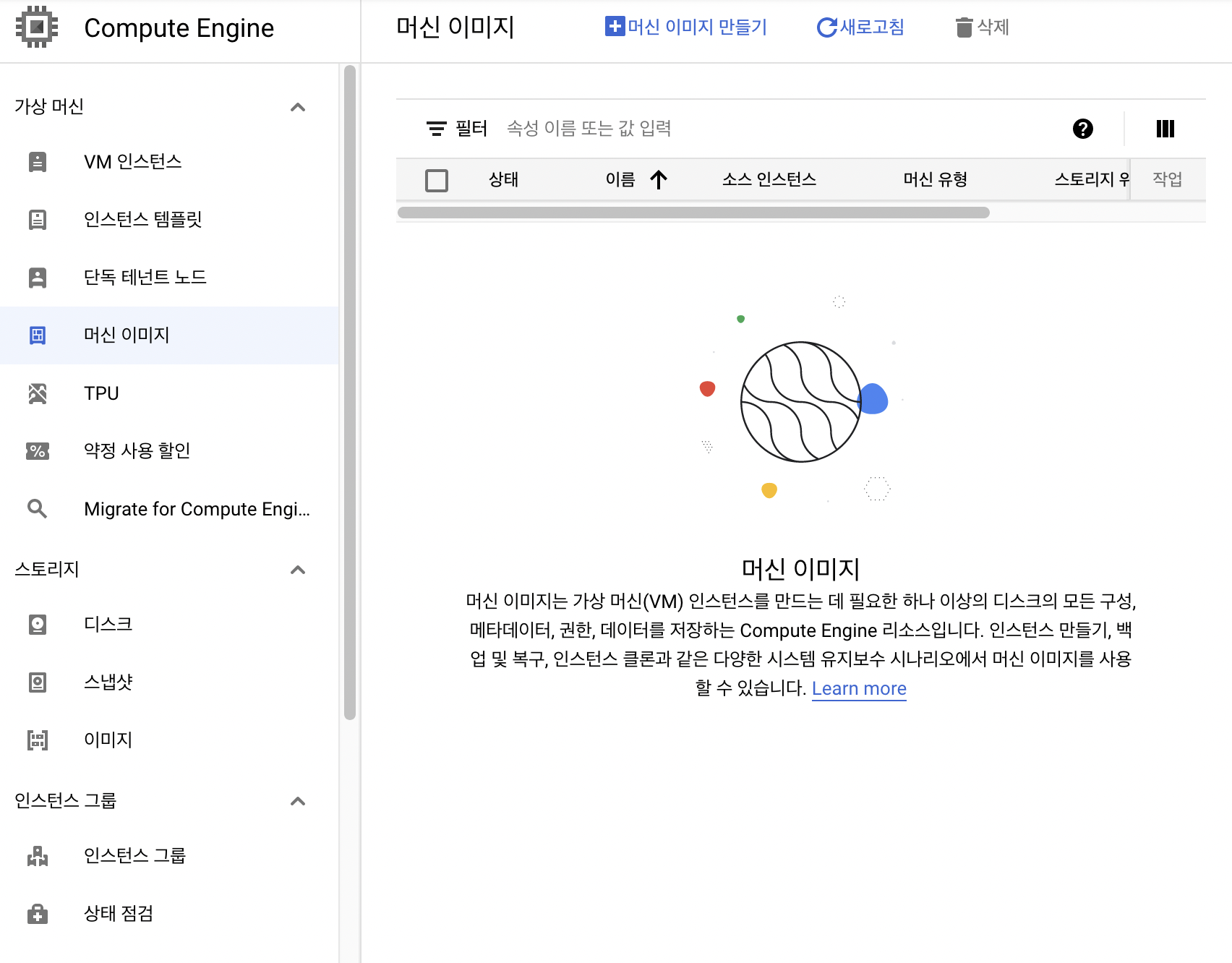Click the table horizontal scrollbar
Screen dimensions: 1232x963
point(693,213)
